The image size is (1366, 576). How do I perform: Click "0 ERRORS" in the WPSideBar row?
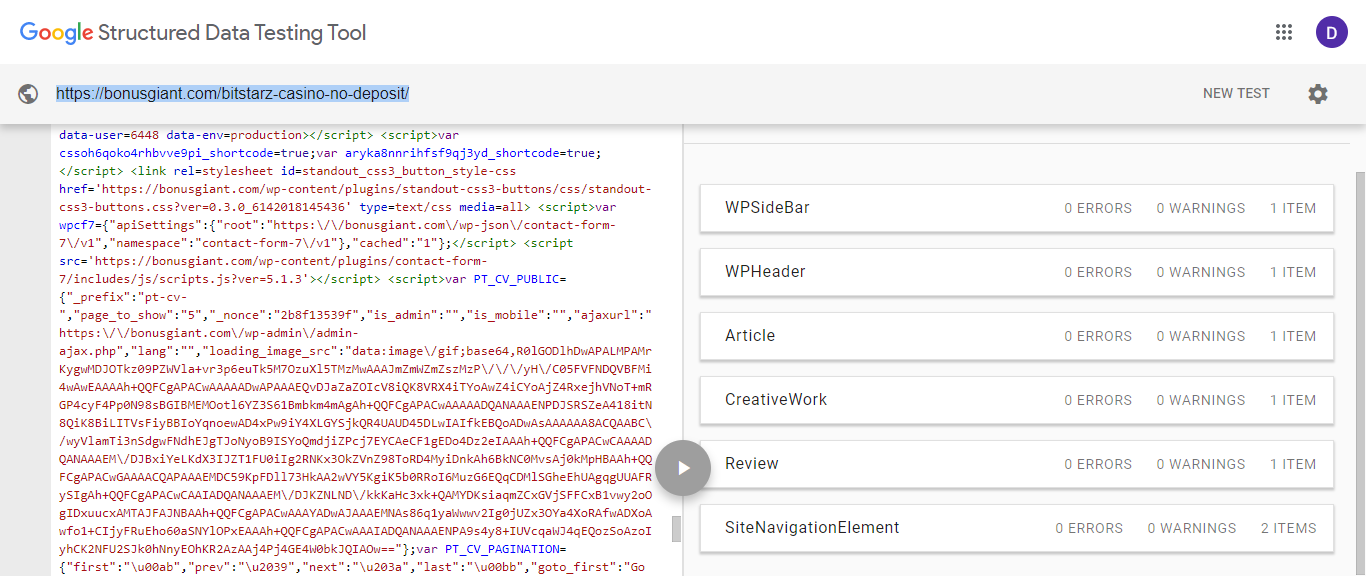(1098, 208)
